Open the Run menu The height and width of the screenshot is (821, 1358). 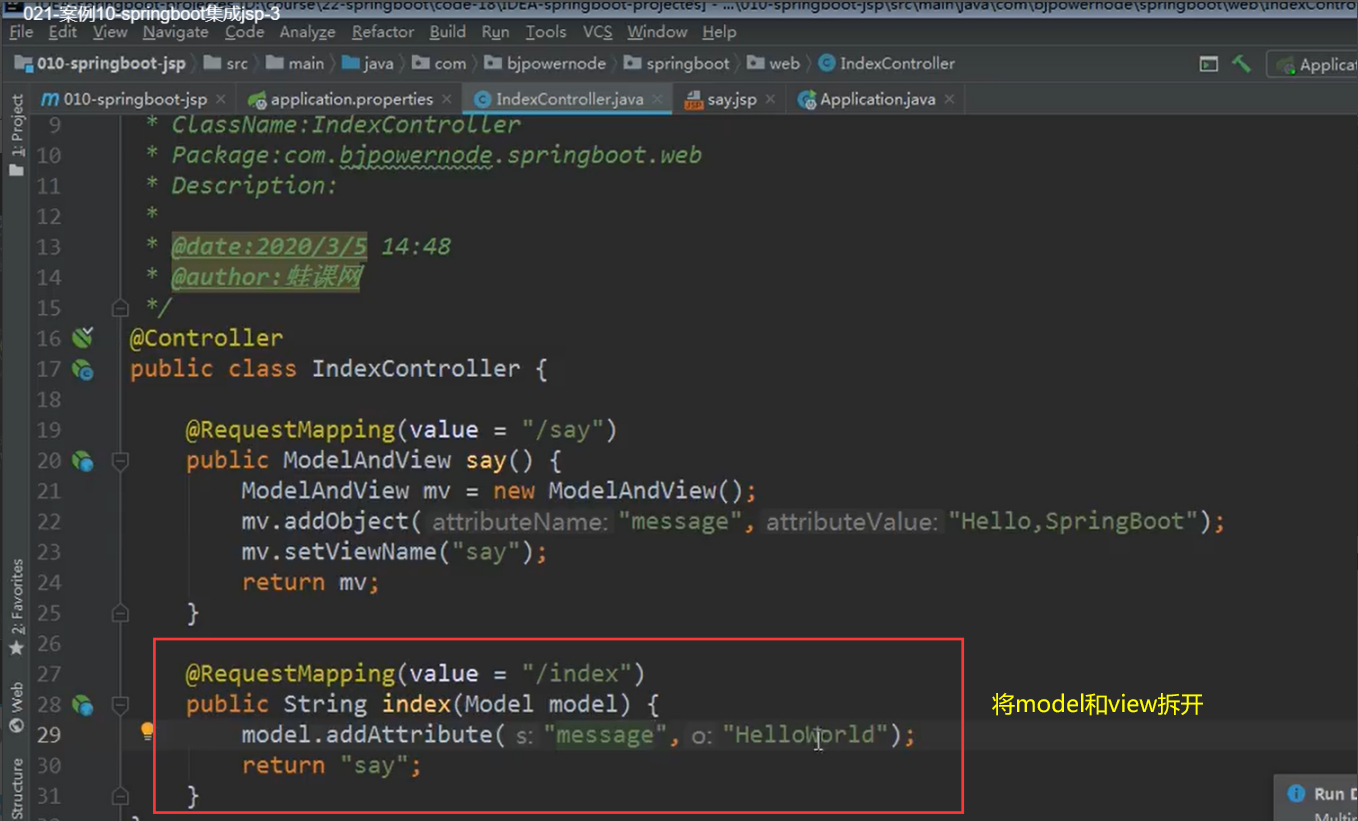point(495,32)
